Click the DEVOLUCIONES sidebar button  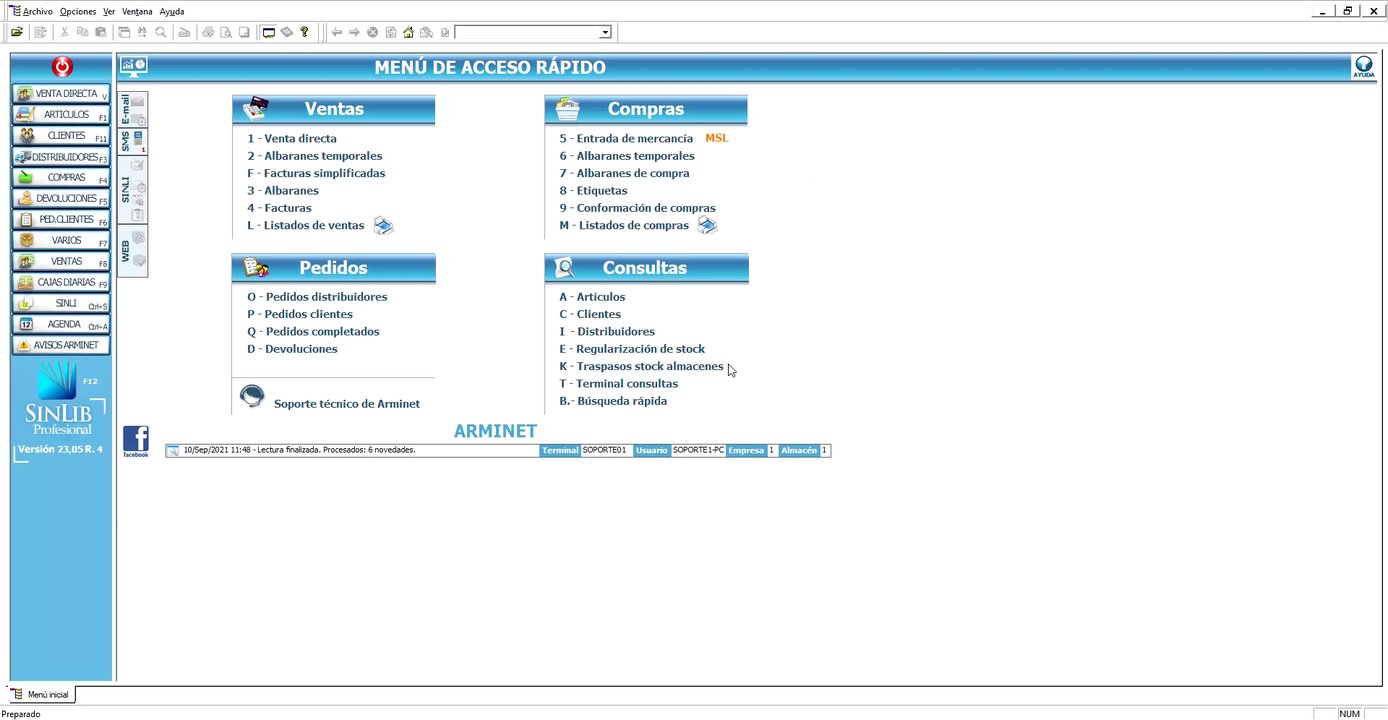(62, 198)
